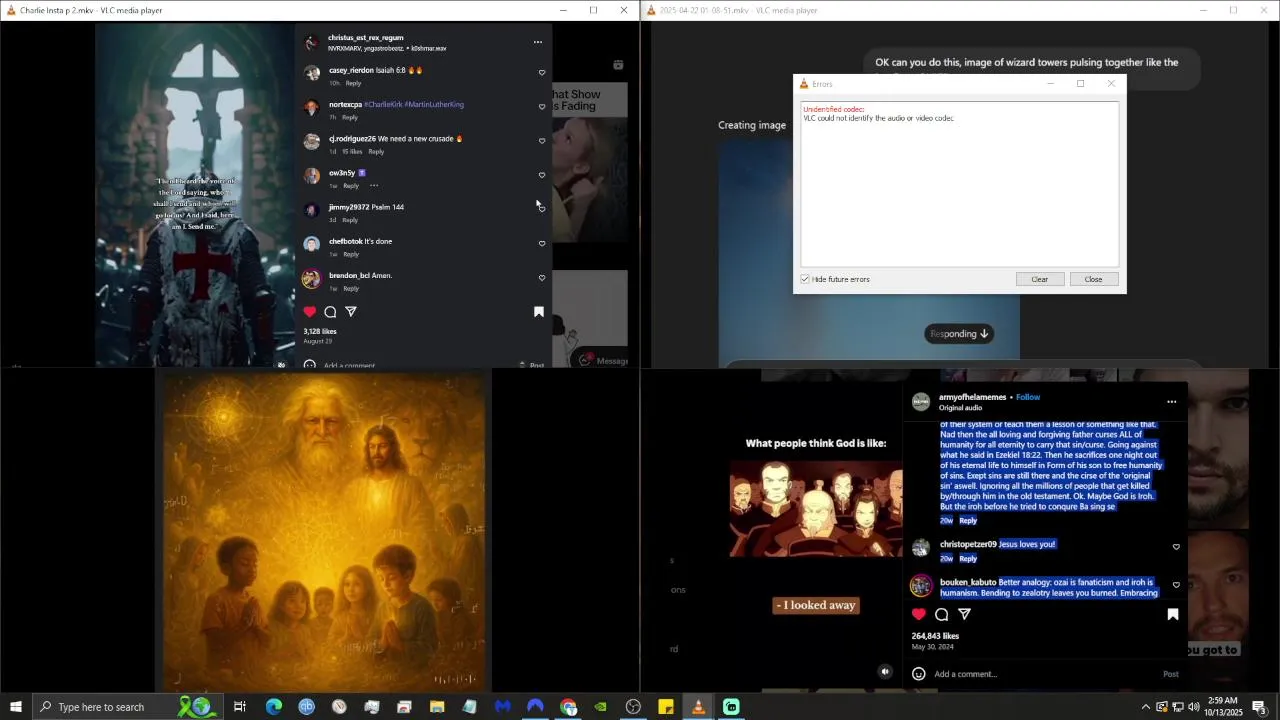Switch to VLC media player taskbar icon

coord(698,707)
